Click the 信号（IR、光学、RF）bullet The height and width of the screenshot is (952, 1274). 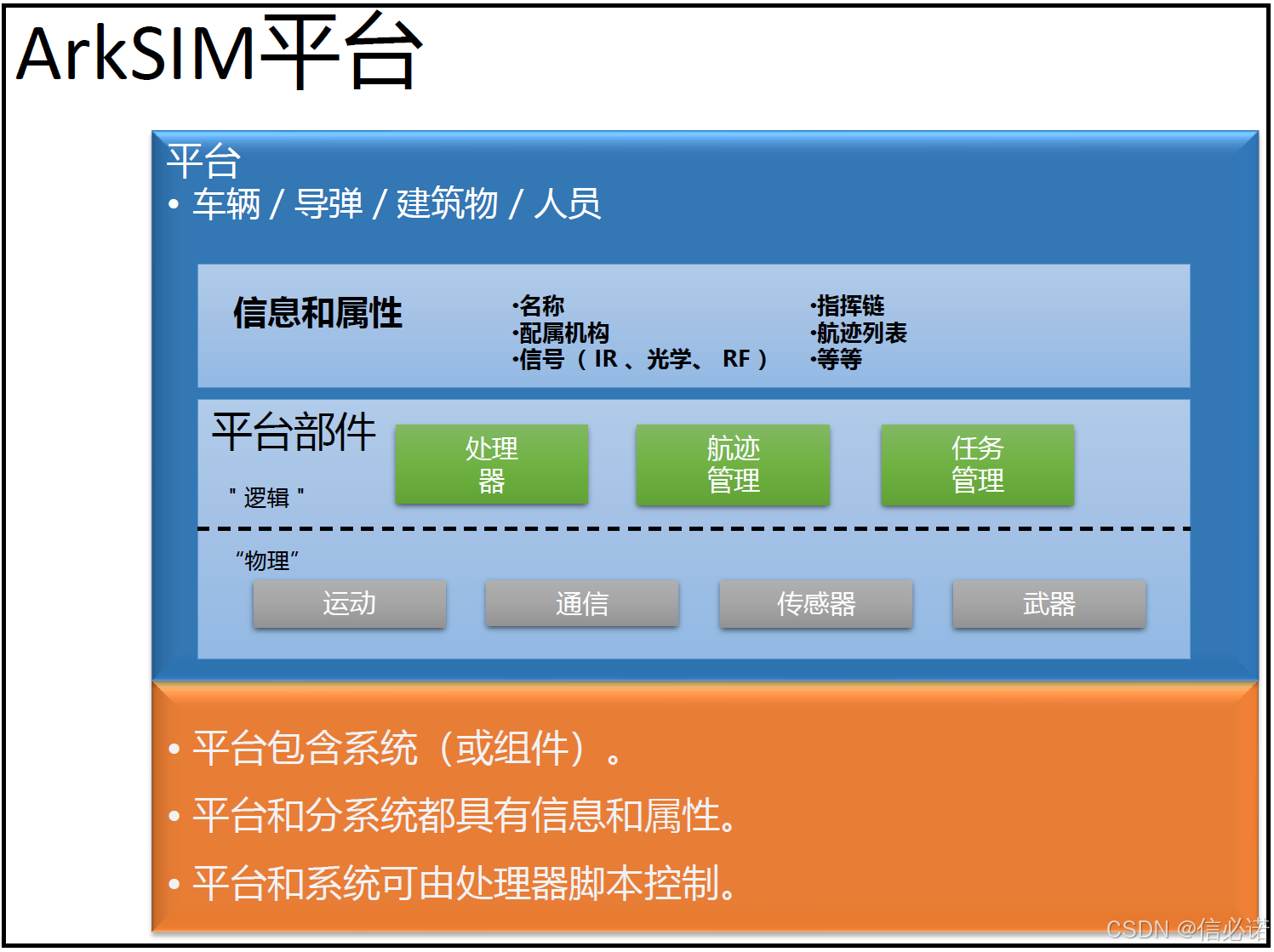(640, 359)
